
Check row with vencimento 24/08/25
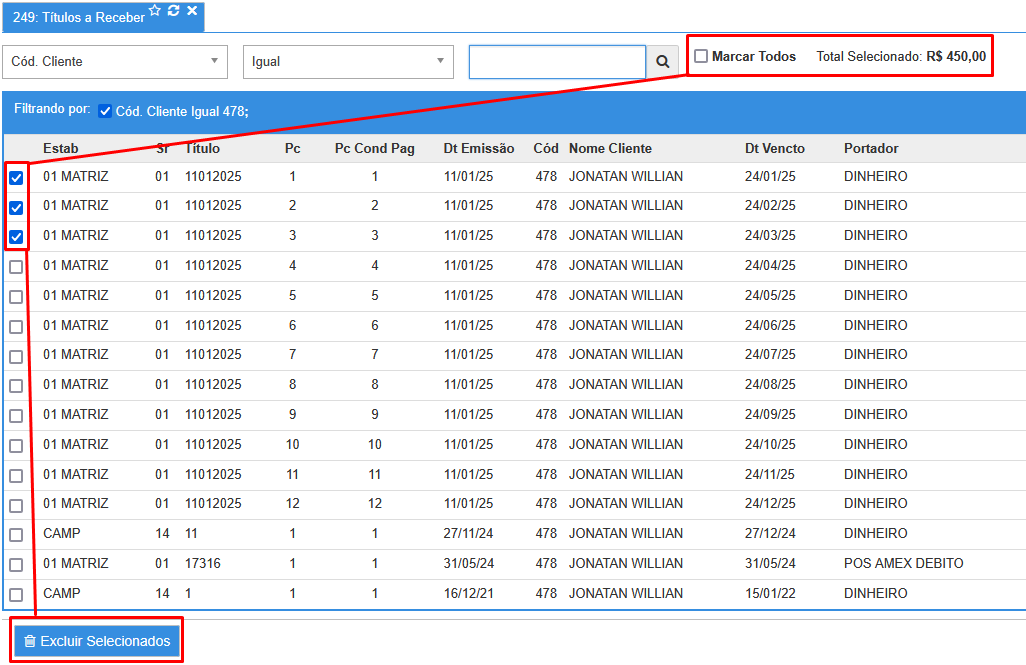coord(16,386)
